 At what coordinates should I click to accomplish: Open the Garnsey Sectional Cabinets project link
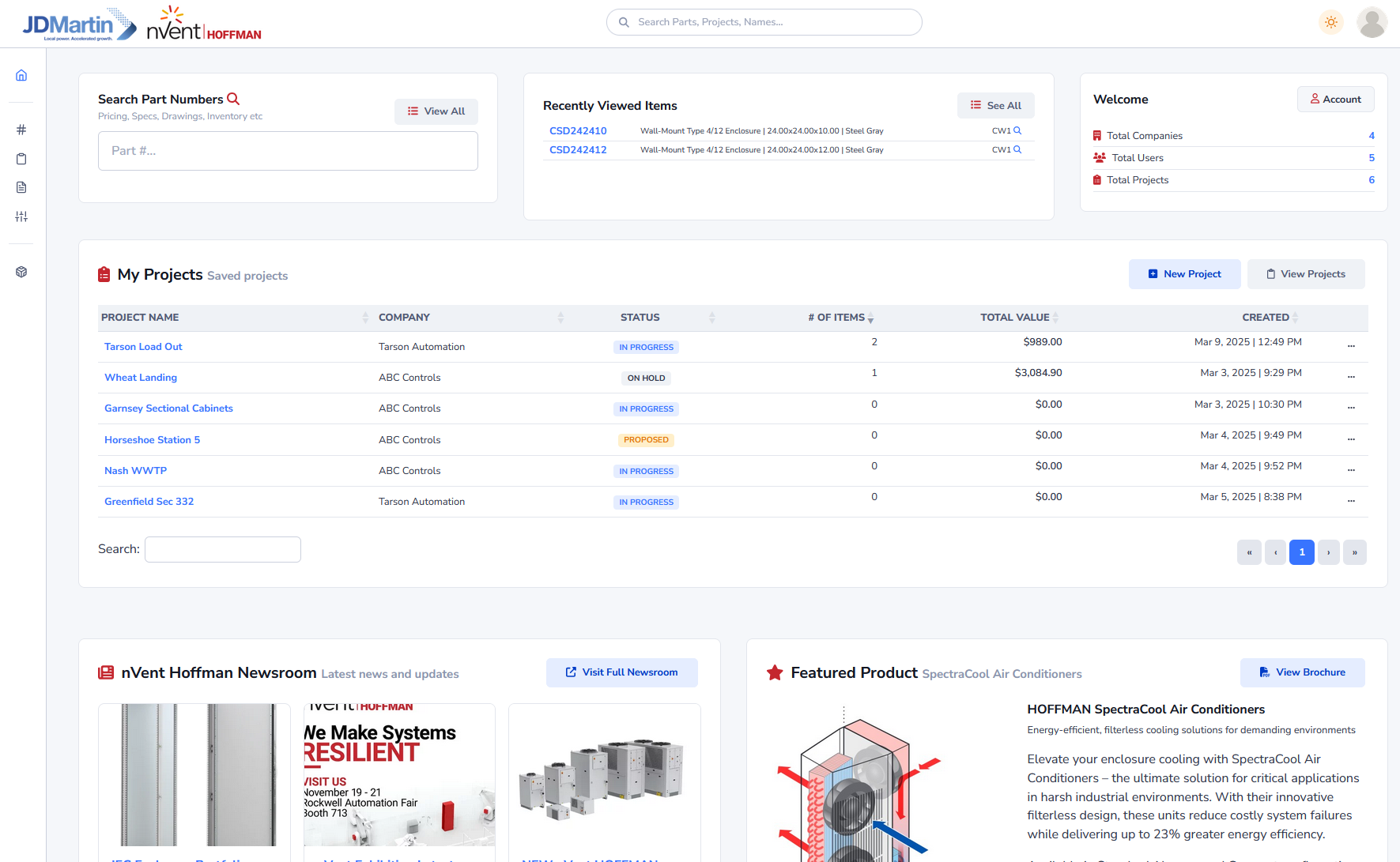pos(168,408)
